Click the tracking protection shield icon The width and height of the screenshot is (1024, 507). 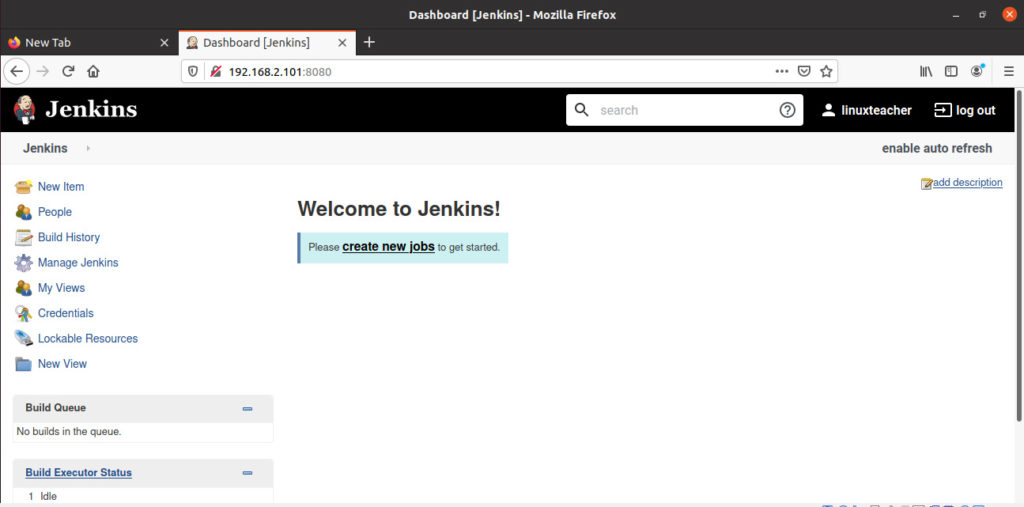193,71
